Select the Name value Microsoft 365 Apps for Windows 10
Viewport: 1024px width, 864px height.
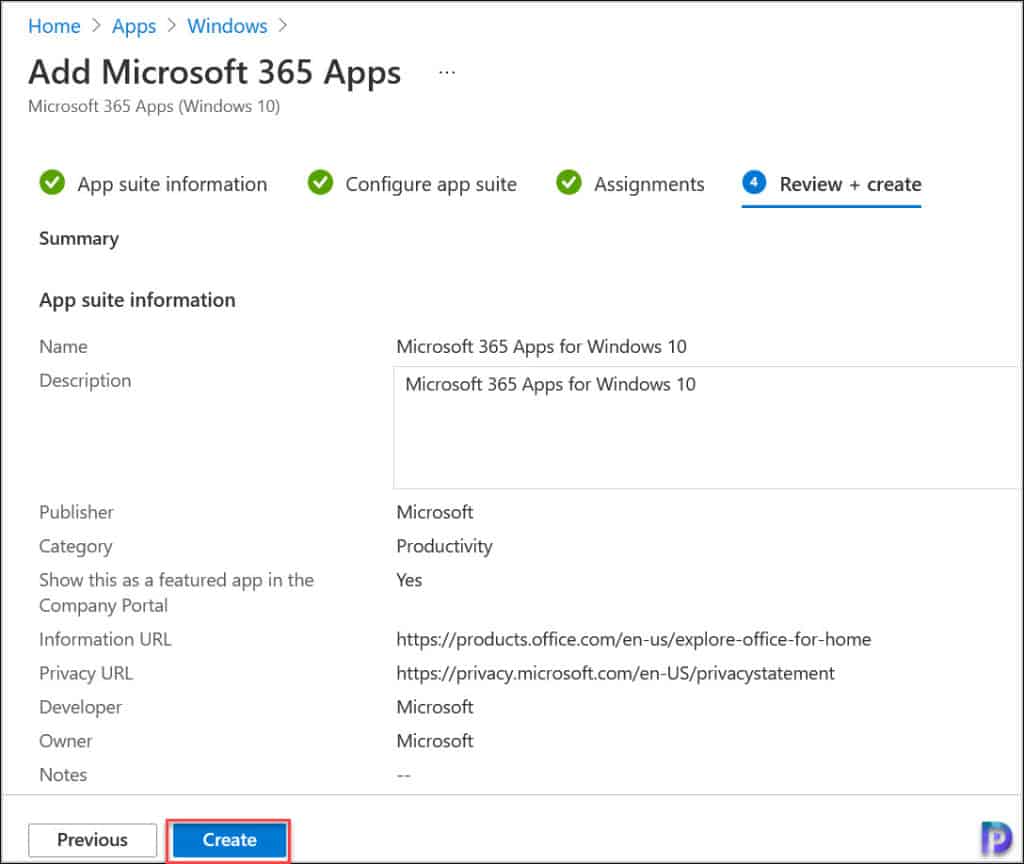(541, 347)
